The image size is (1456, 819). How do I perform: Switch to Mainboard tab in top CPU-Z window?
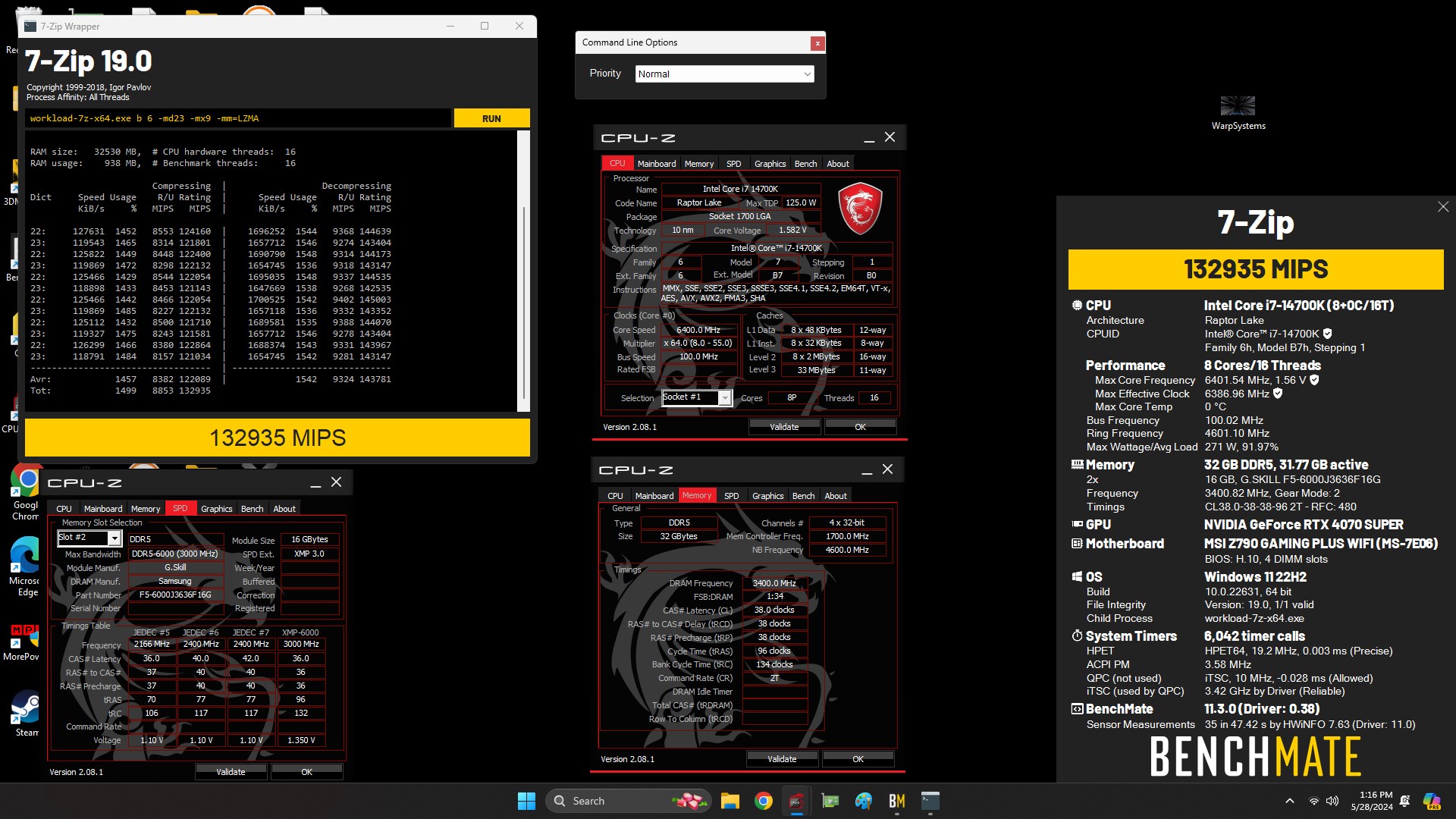[x=657, y=164]
